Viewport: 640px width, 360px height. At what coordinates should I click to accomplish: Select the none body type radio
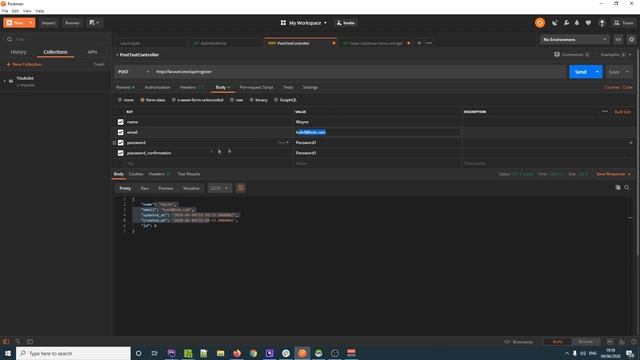point(120,100)
